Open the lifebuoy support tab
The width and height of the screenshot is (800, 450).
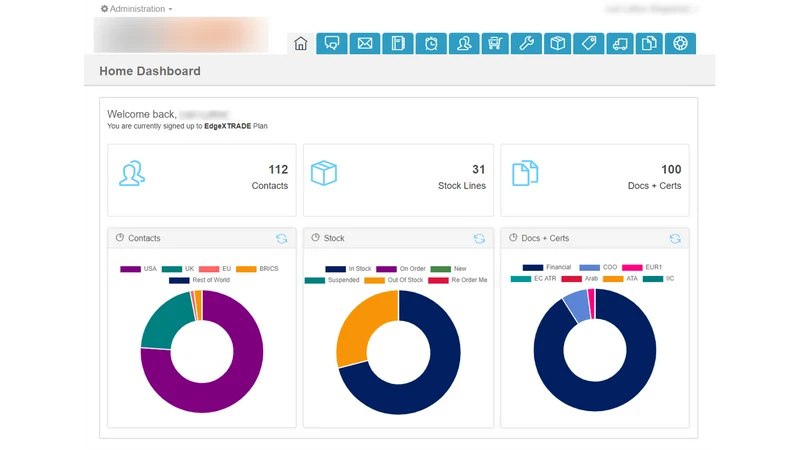(x=680, y=43)
